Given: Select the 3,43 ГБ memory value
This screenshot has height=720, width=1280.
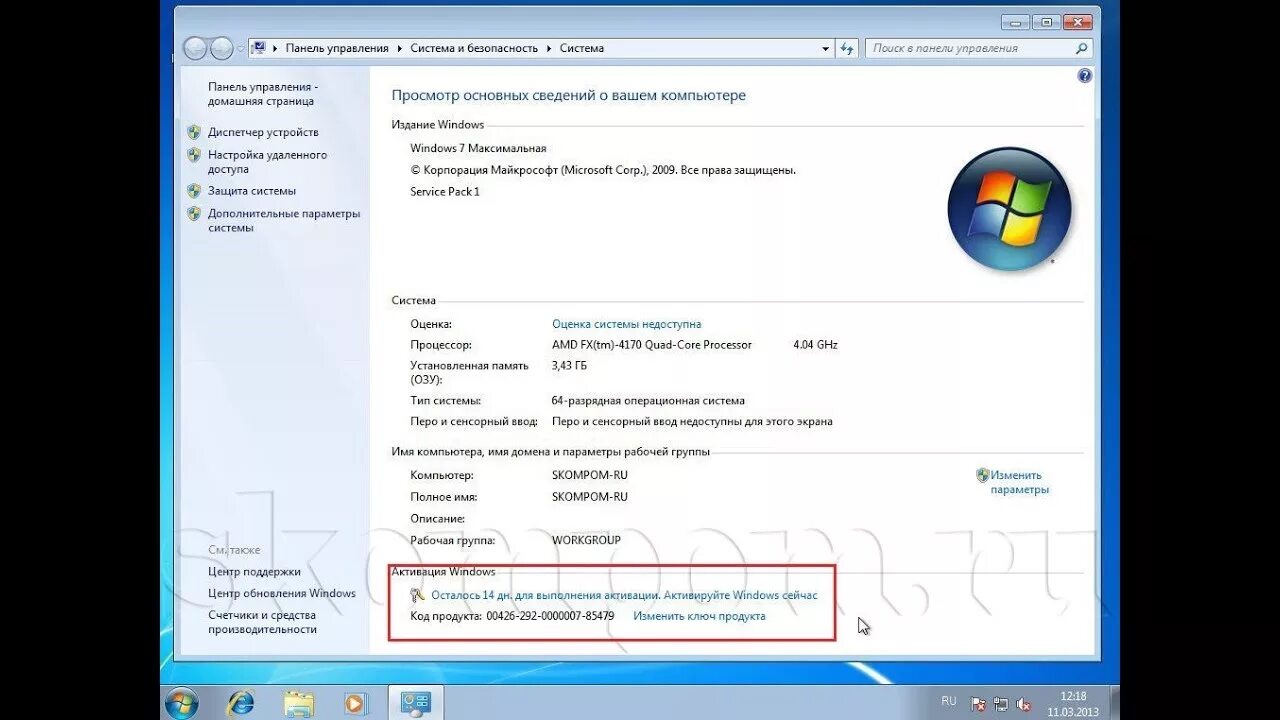Looking at the screenshot, I should click(x=569, y=366).
